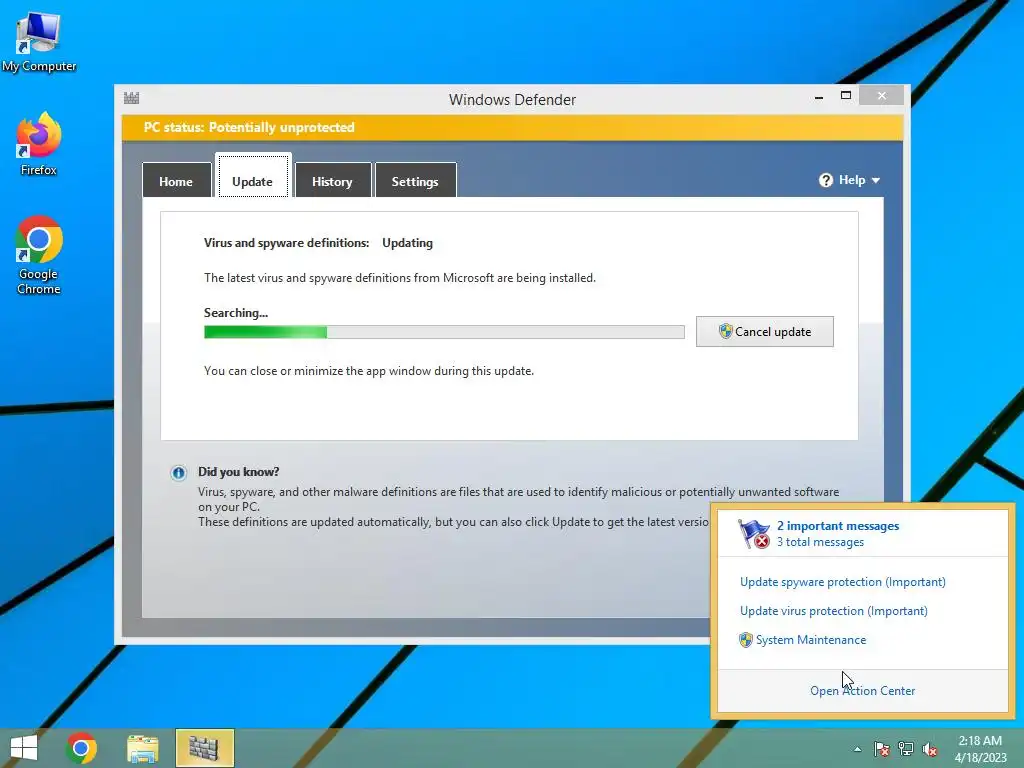Image resolution: width=1024 pixels, height=768 pixels.
Task: Open the 2 important messages link
Action: tap(838, 526)
